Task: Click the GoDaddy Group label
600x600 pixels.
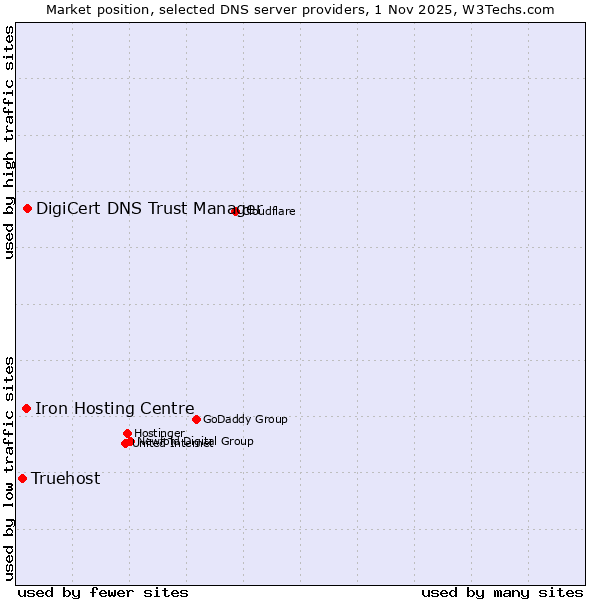Action: (245, 419)
